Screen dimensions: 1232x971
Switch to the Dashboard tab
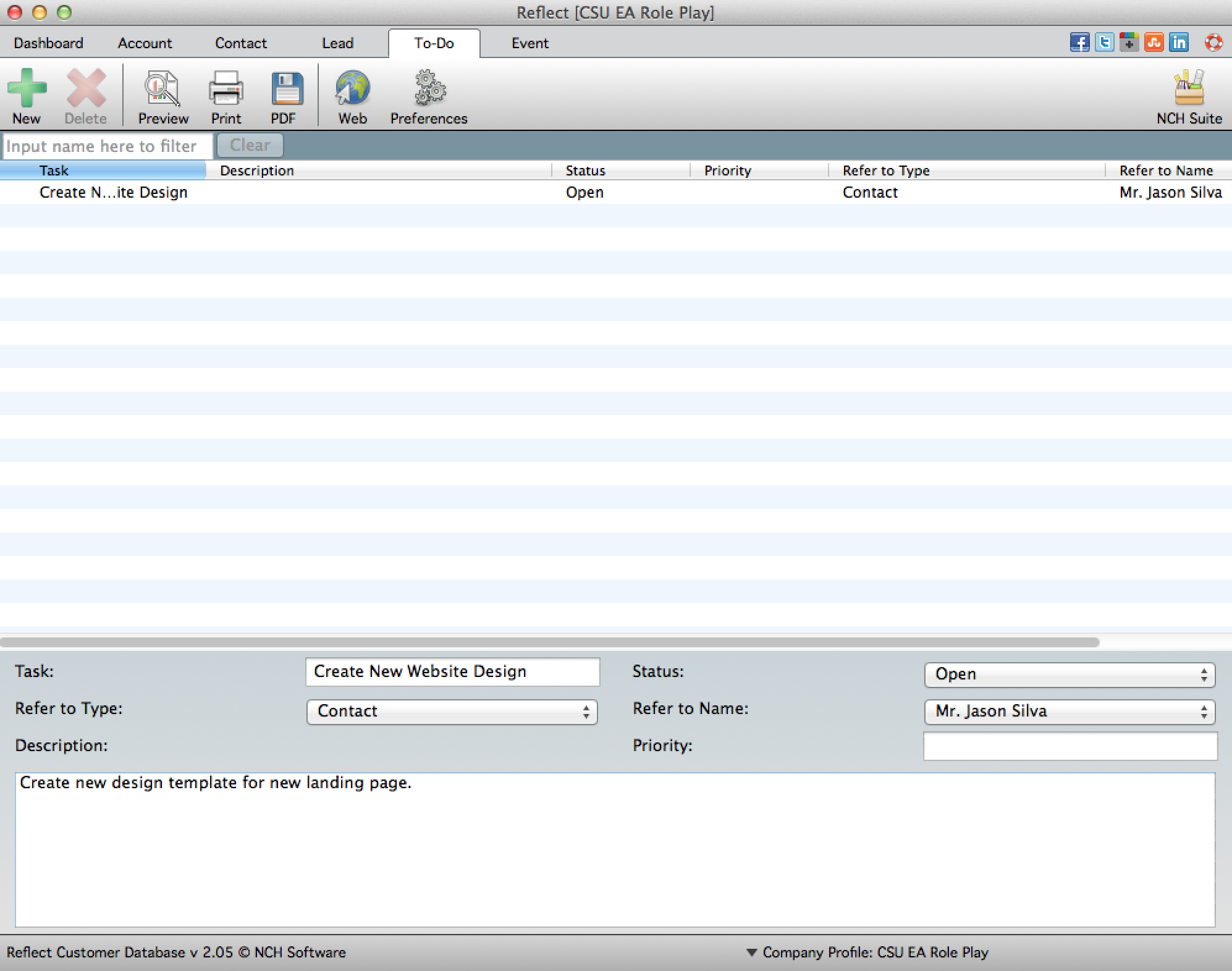click(48, 43)
